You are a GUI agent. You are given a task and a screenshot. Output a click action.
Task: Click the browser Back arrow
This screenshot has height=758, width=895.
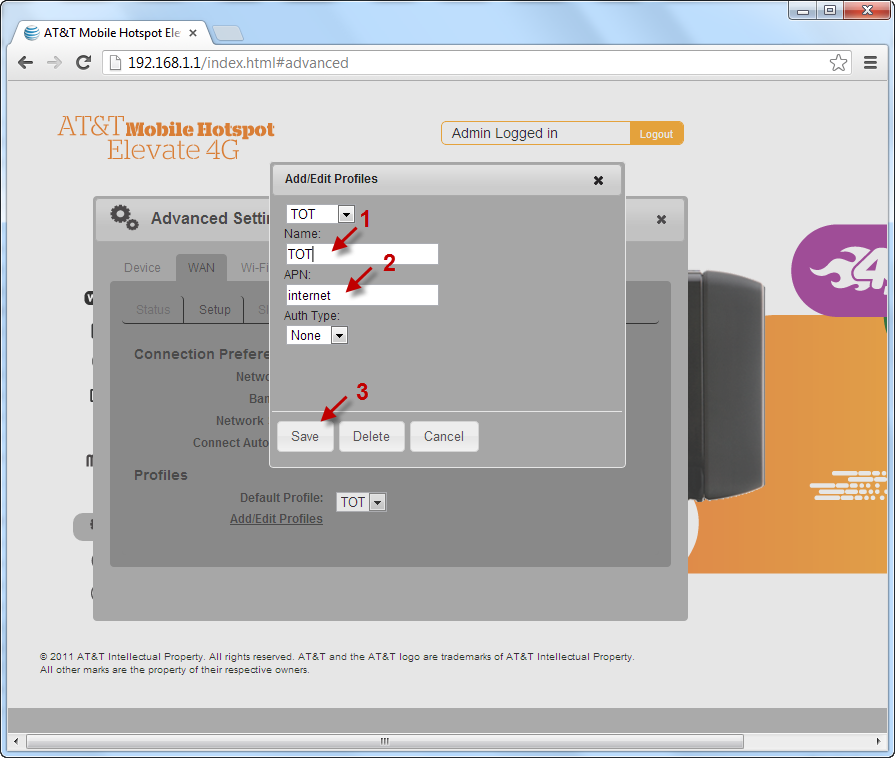click(x=26, y=62)
